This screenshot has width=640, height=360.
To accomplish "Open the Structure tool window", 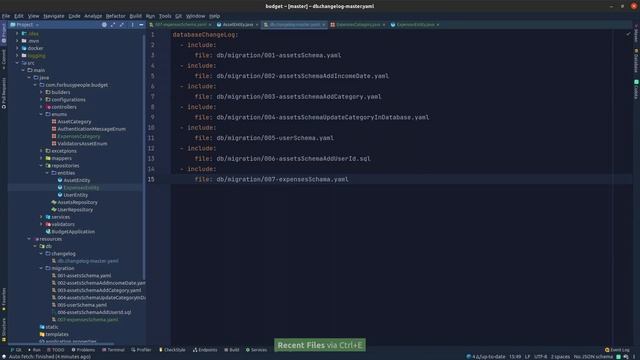I will tap(4, 329).
